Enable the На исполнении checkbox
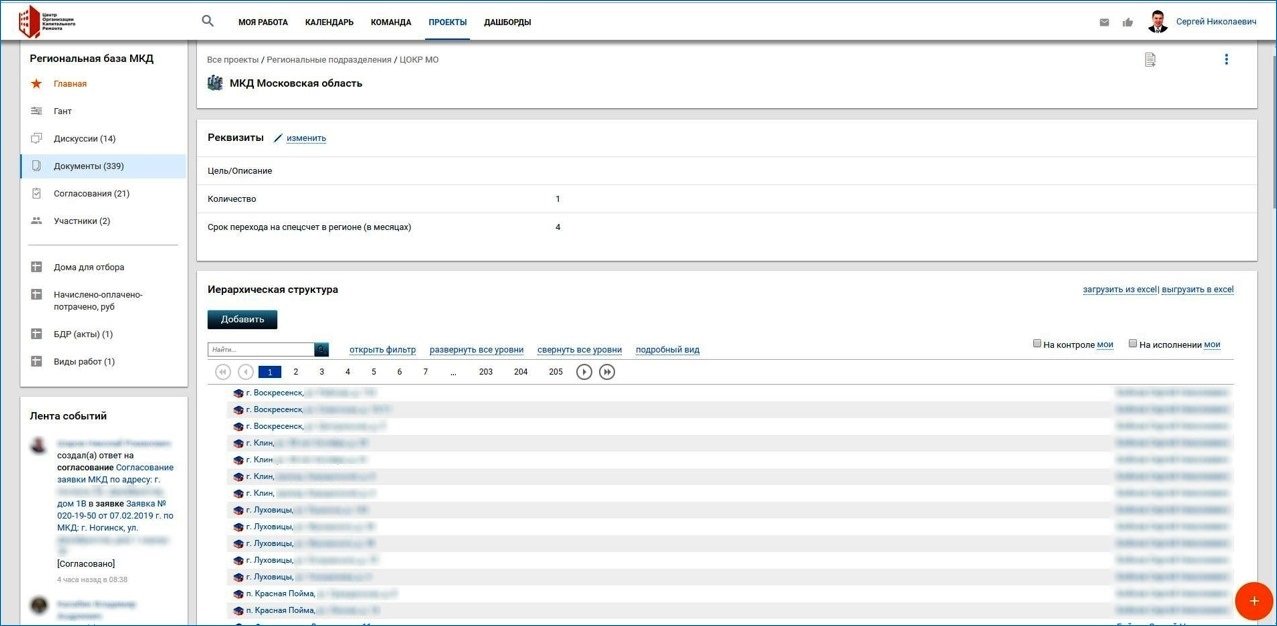Image resolution: width=1277 pixels, height=626 pixels. pos(1133,343)
